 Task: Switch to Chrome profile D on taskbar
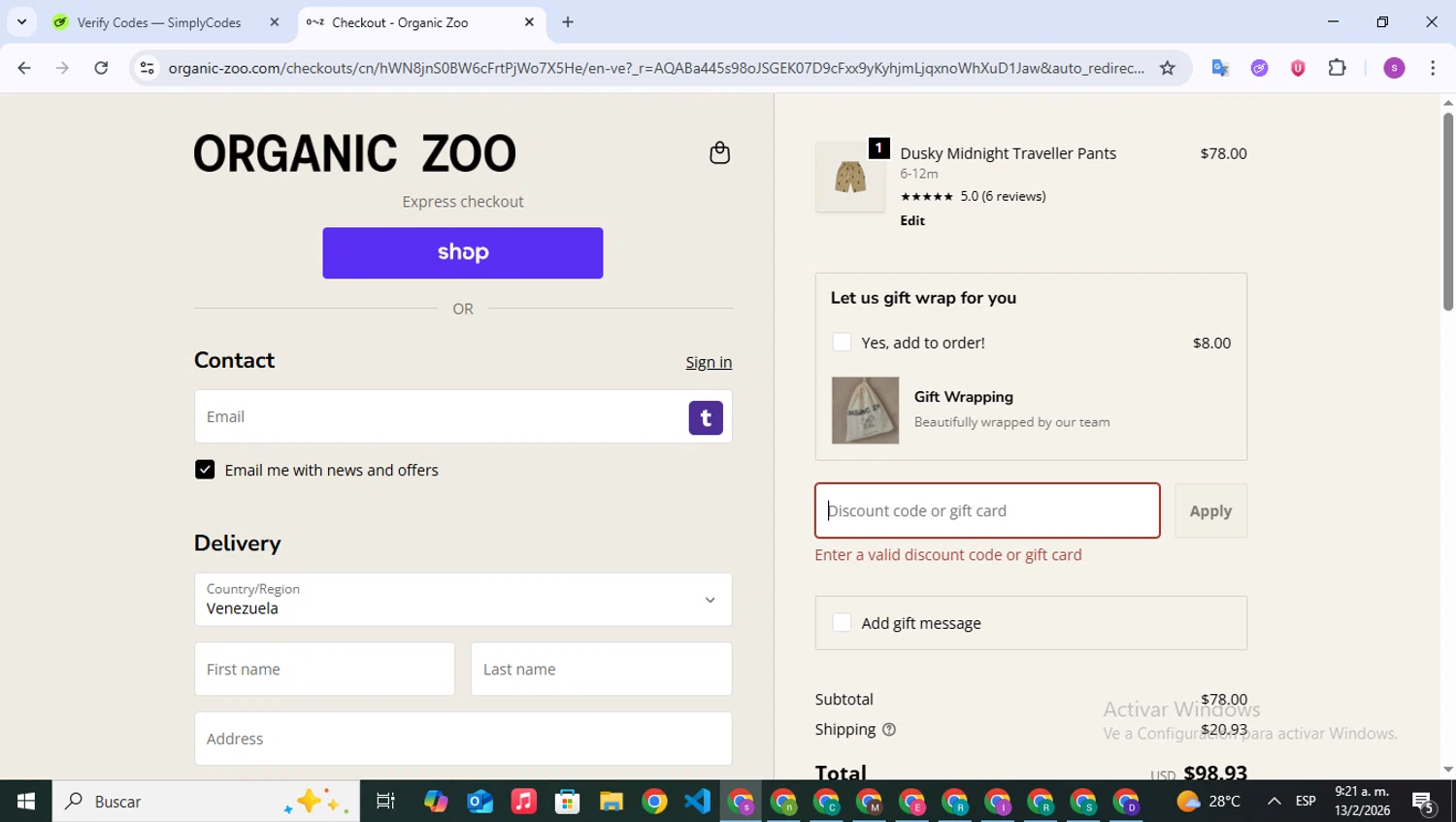point(1126,802)
